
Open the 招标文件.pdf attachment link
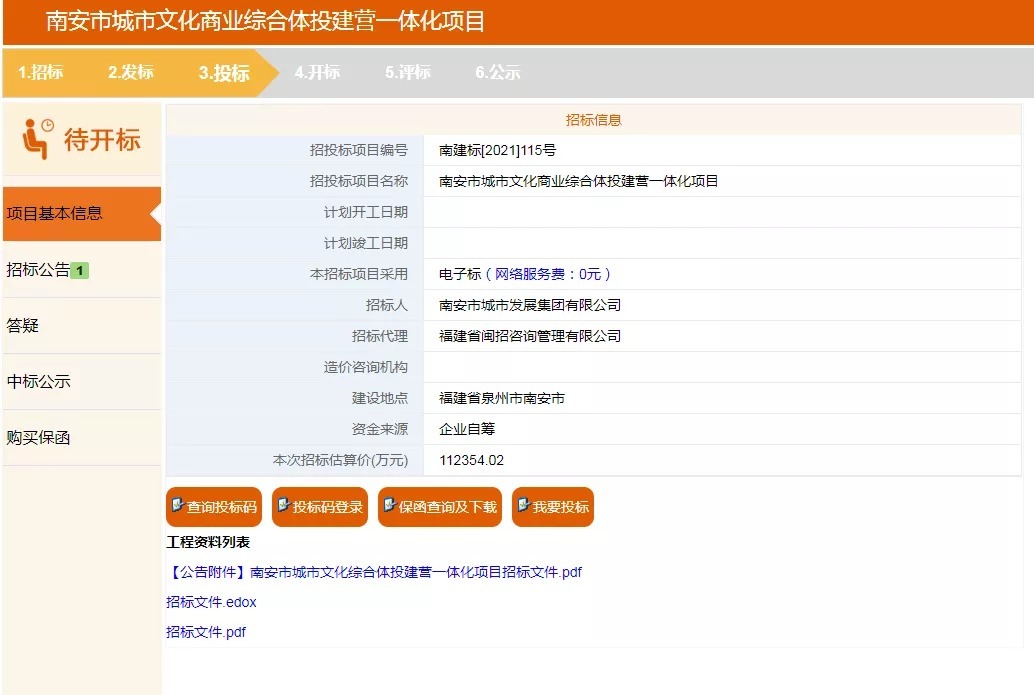[x=204, y=631]
